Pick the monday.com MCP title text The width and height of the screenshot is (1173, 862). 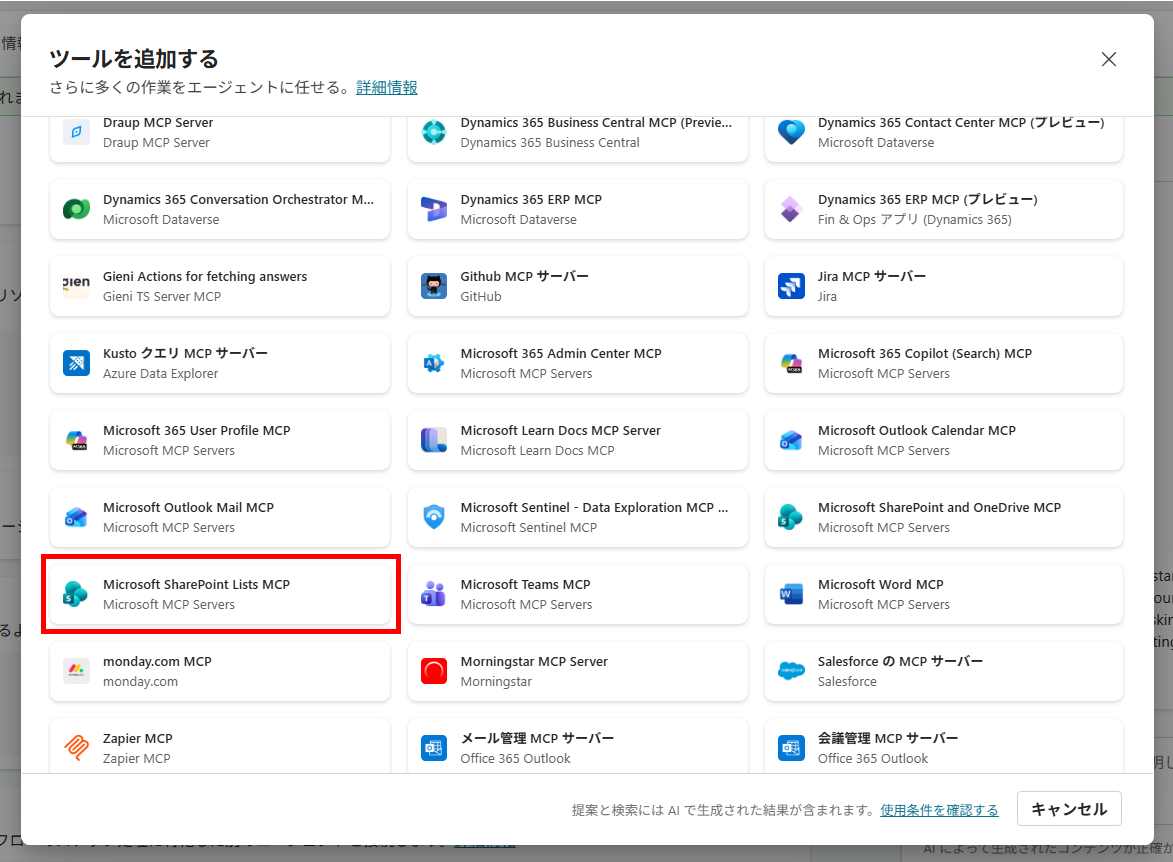157,661
